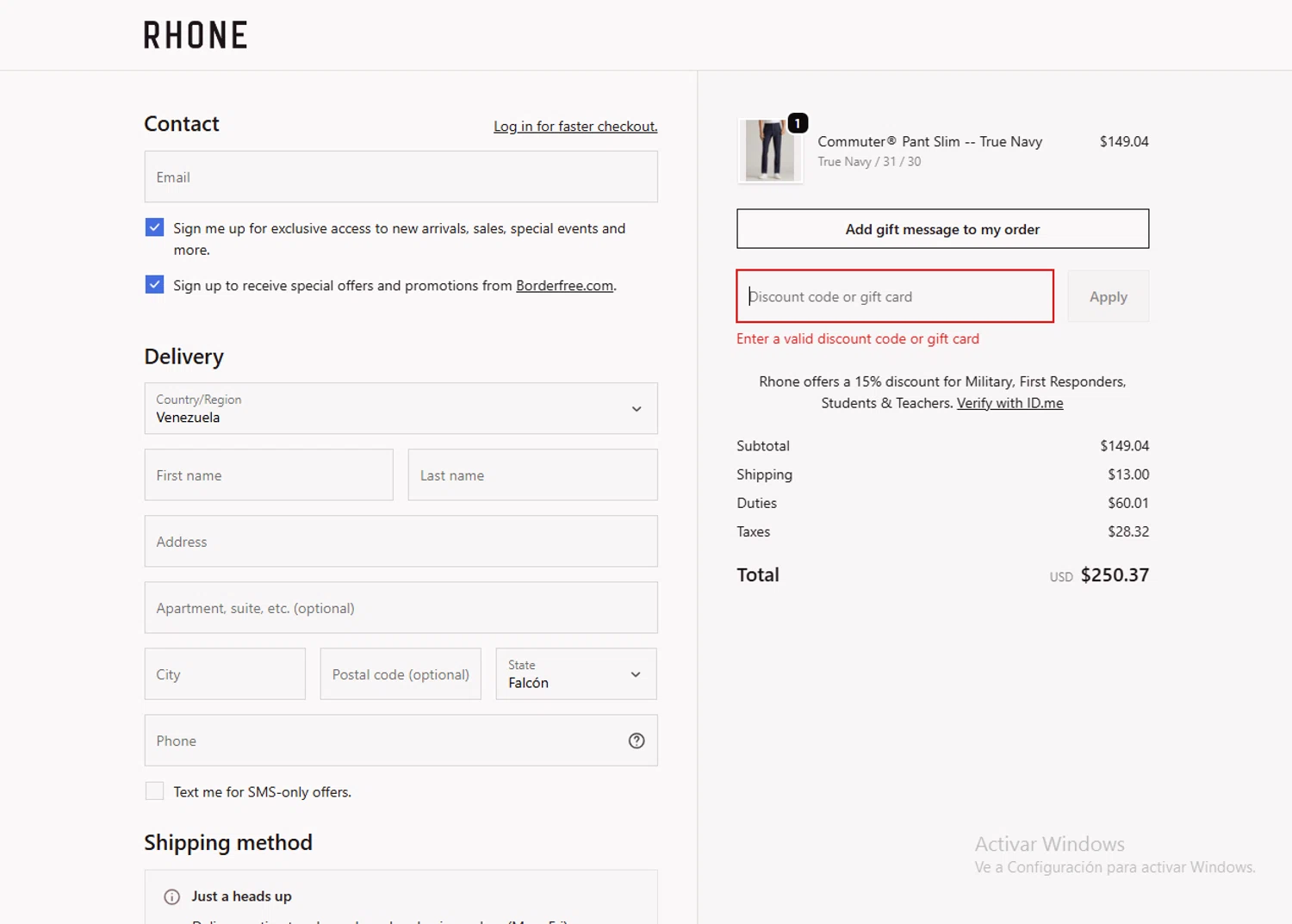Click the Last name field
Viewport: 1292px width, 924px height.
[x=532, y=474]
